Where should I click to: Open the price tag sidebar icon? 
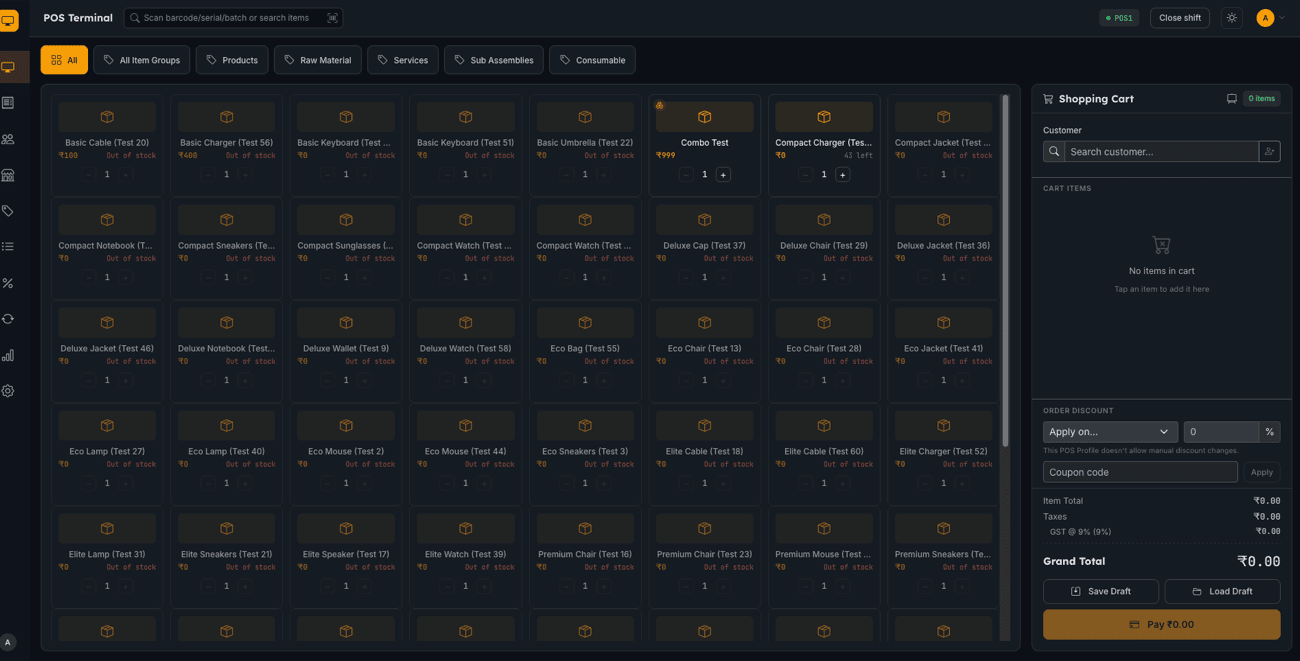coord(8,211)
